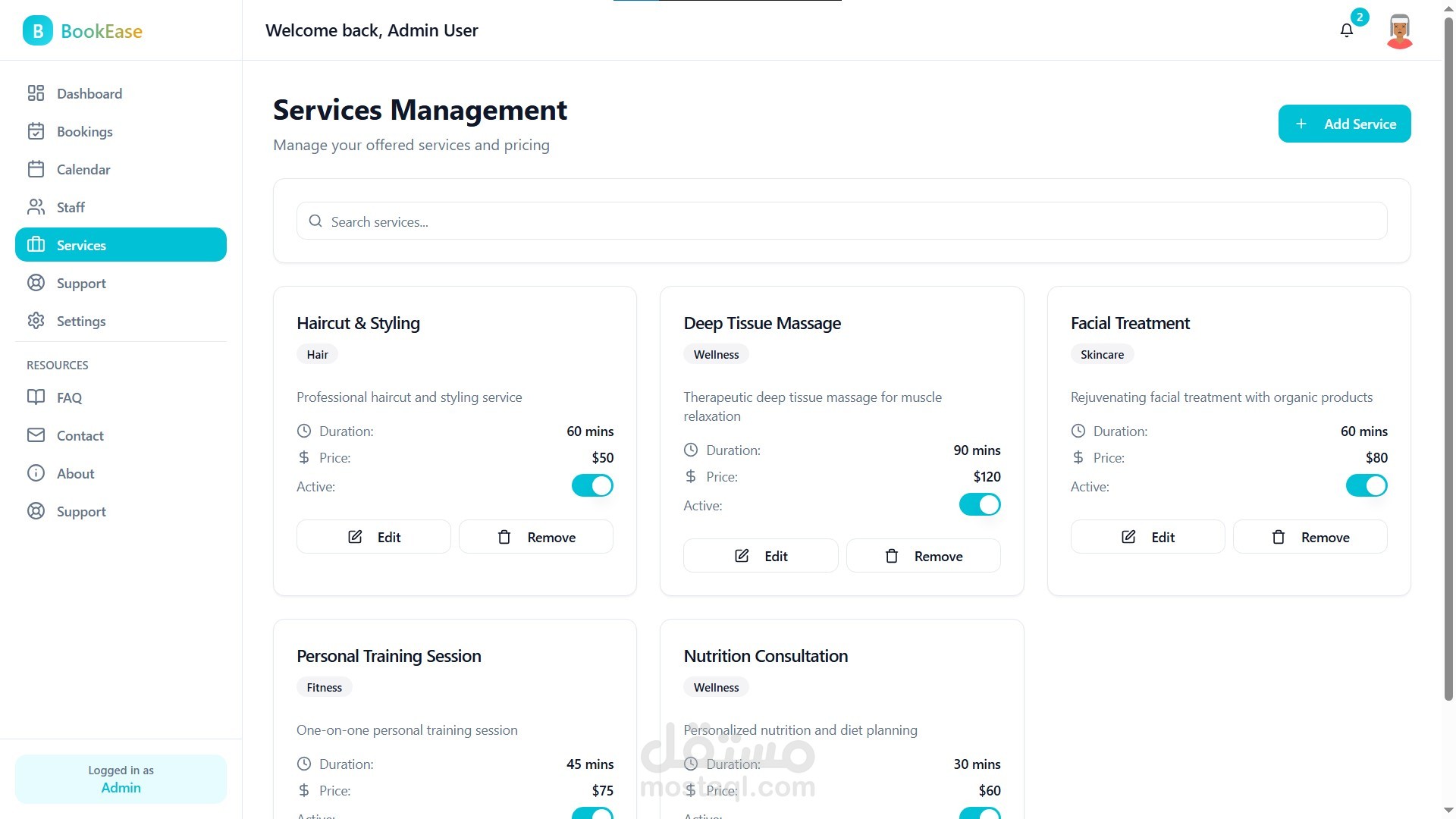Disable Deep Tissue Massage active toggle
The width and height of the screenshot is (1456, 819).
click(x=979, y=504)
